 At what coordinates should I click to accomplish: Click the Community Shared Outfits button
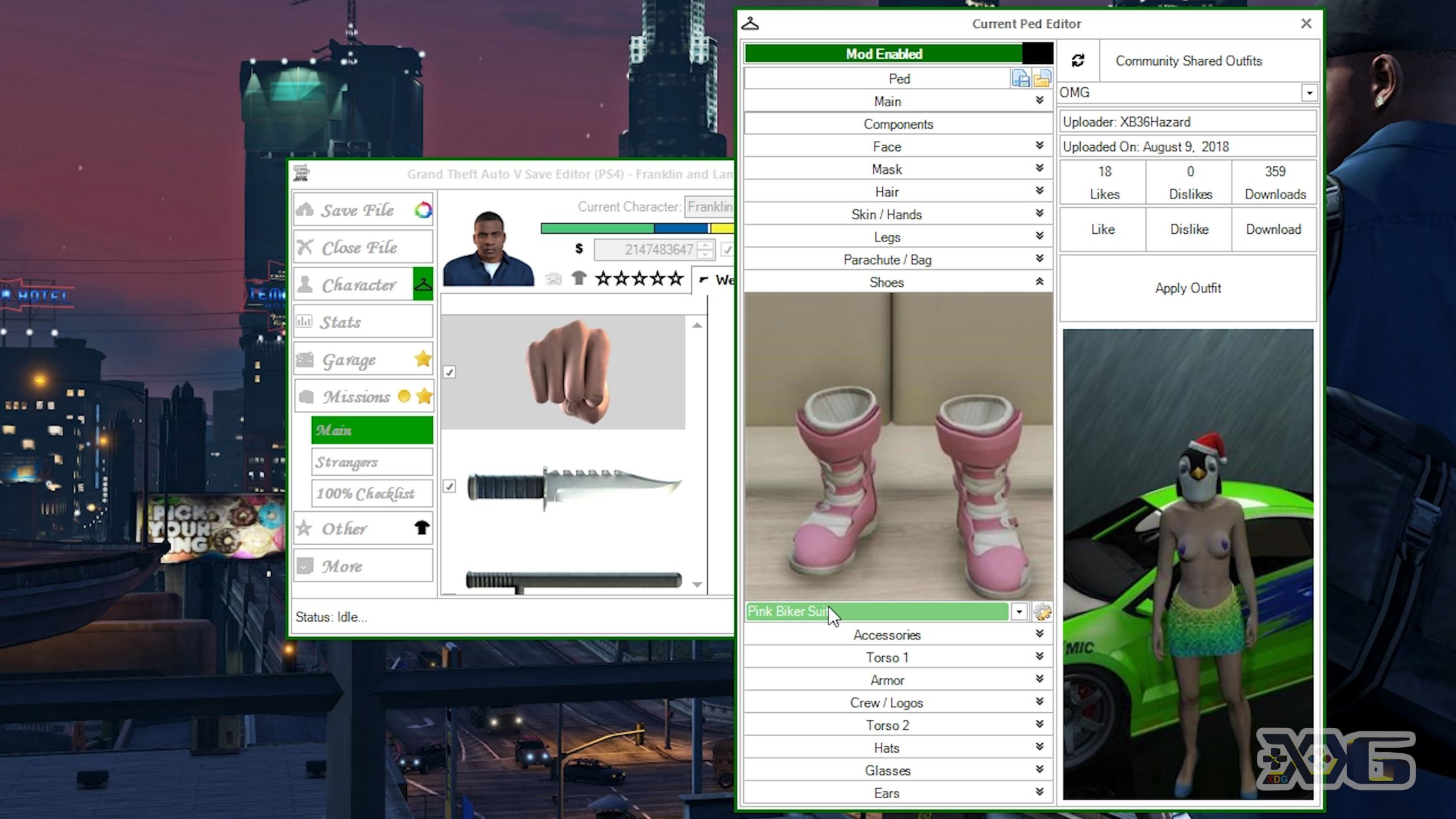(x=1208, y=61)
